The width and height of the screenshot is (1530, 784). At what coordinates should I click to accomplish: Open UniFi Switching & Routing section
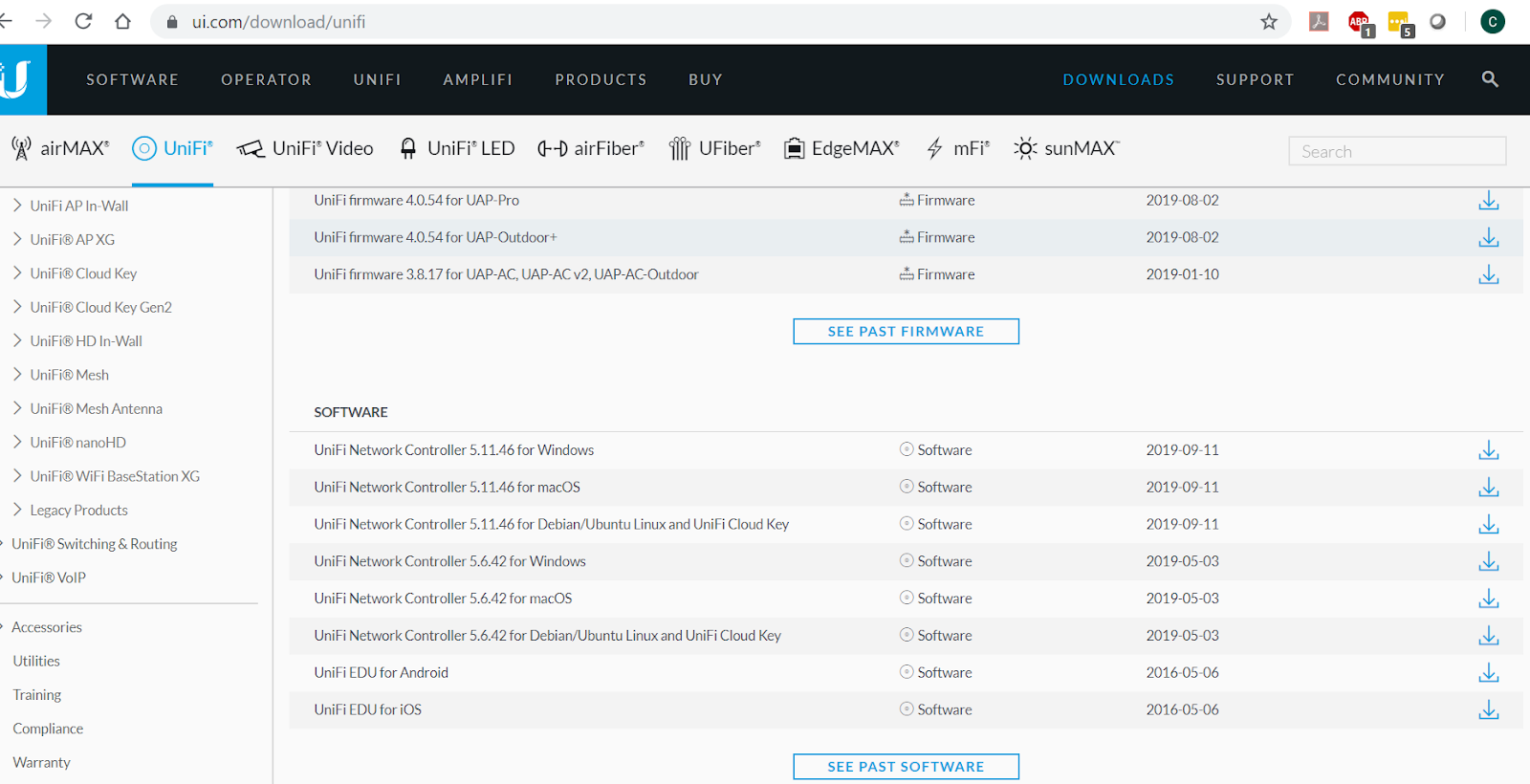[93, 544]
